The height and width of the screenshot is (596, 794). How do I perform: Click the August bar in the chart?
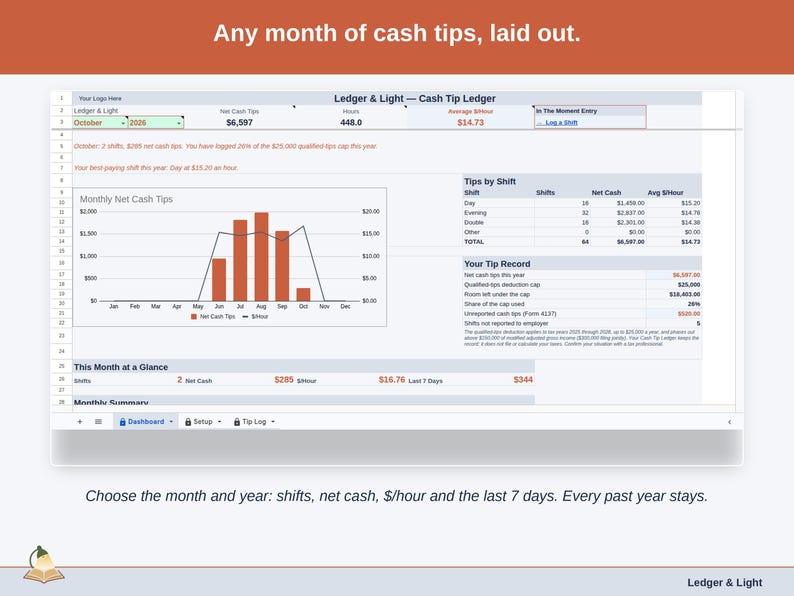coord(261,257)
